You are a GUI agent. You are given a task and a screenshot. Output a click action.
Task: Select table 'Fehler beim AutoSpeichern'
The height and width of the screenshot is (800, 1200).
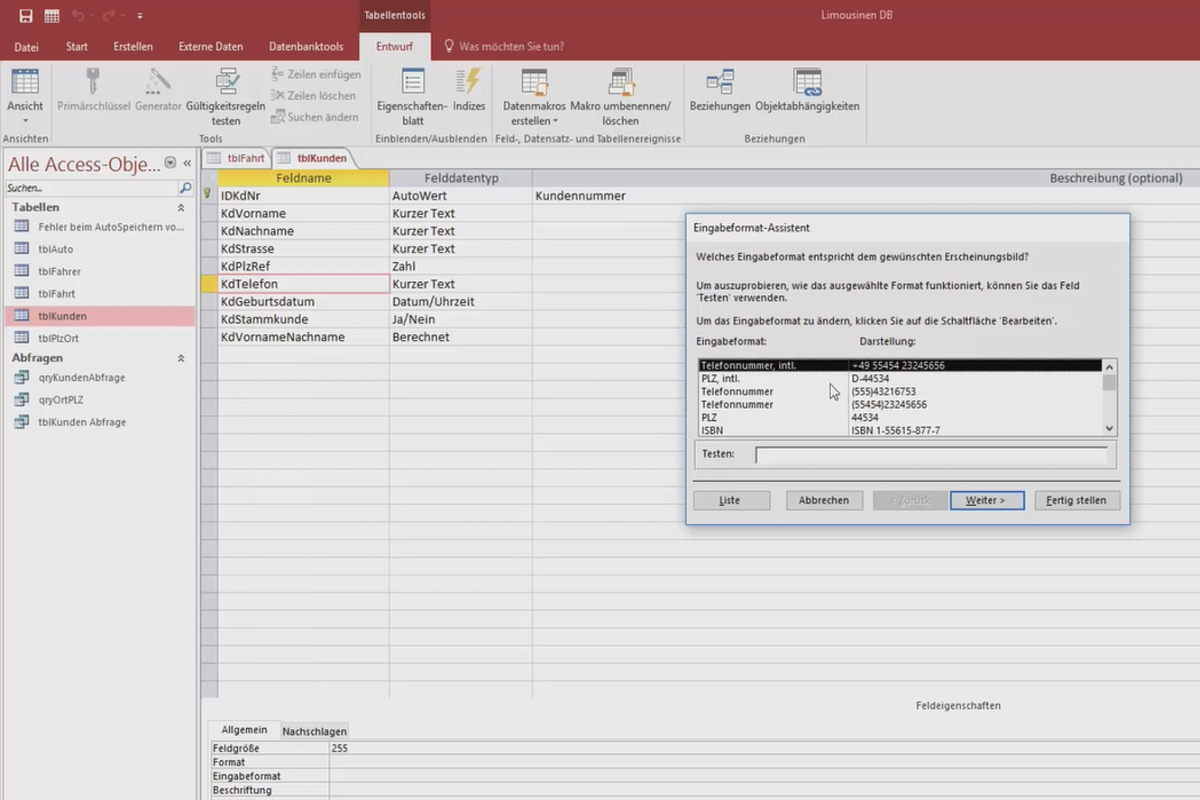[x=99, y=227]
